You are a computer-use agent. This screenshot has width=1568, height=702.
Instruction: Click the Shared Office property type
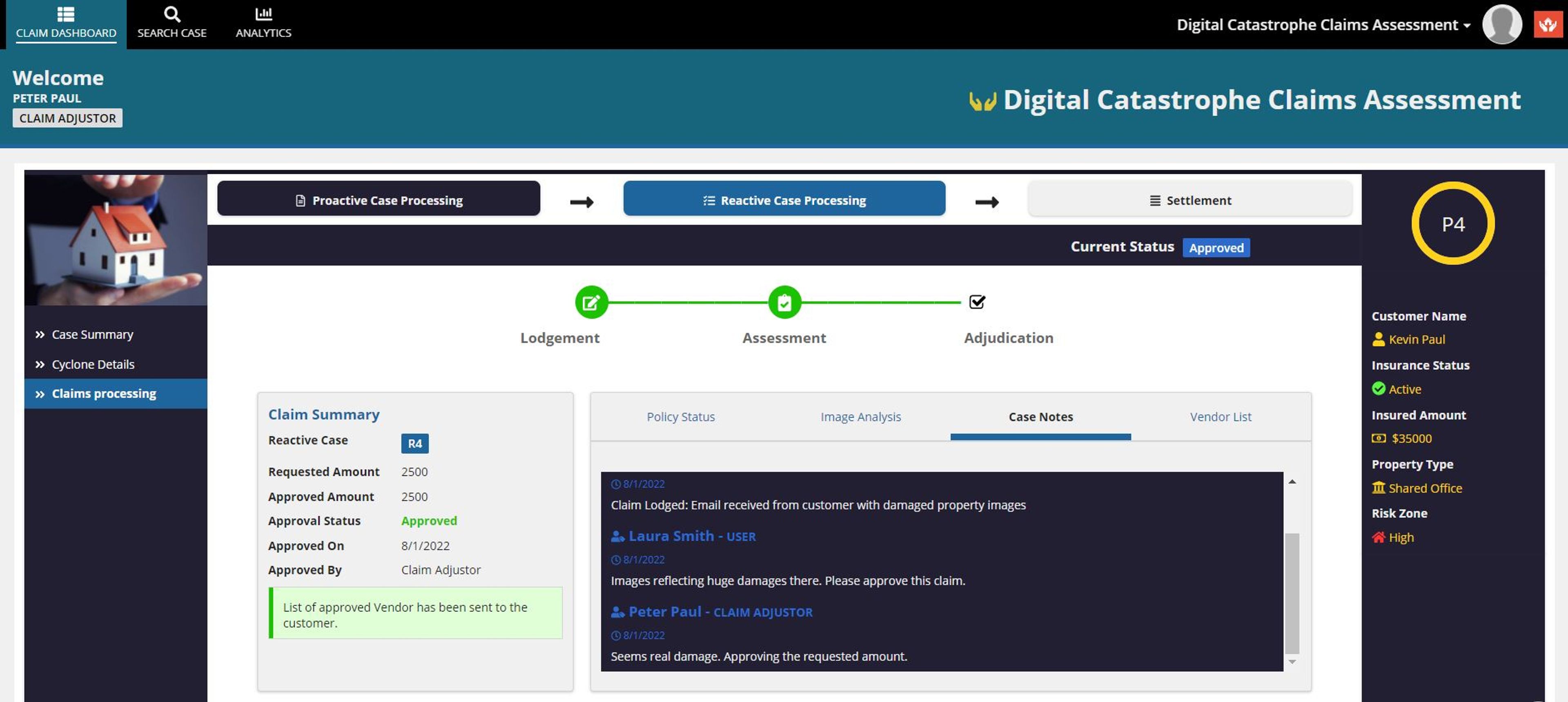click(x=1425, y=489)
